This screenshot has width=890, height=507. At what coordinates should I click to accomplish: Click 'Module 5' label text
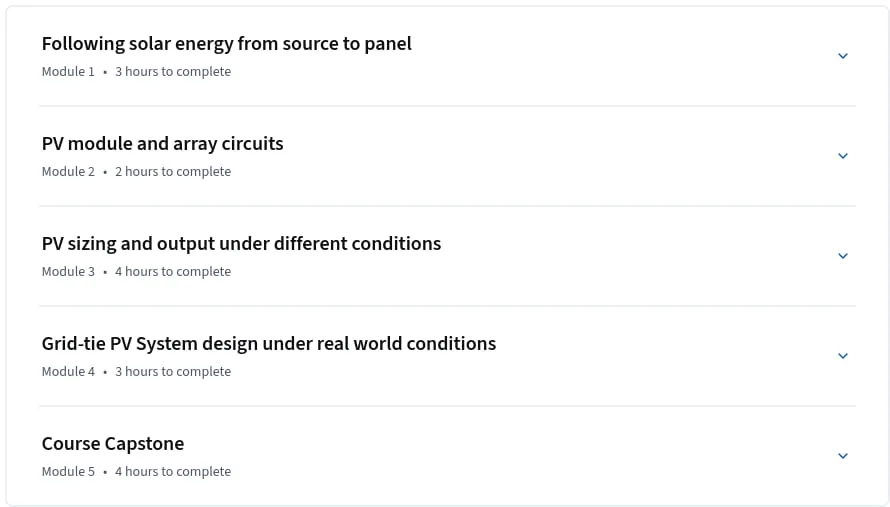click(x=68, y=471)
